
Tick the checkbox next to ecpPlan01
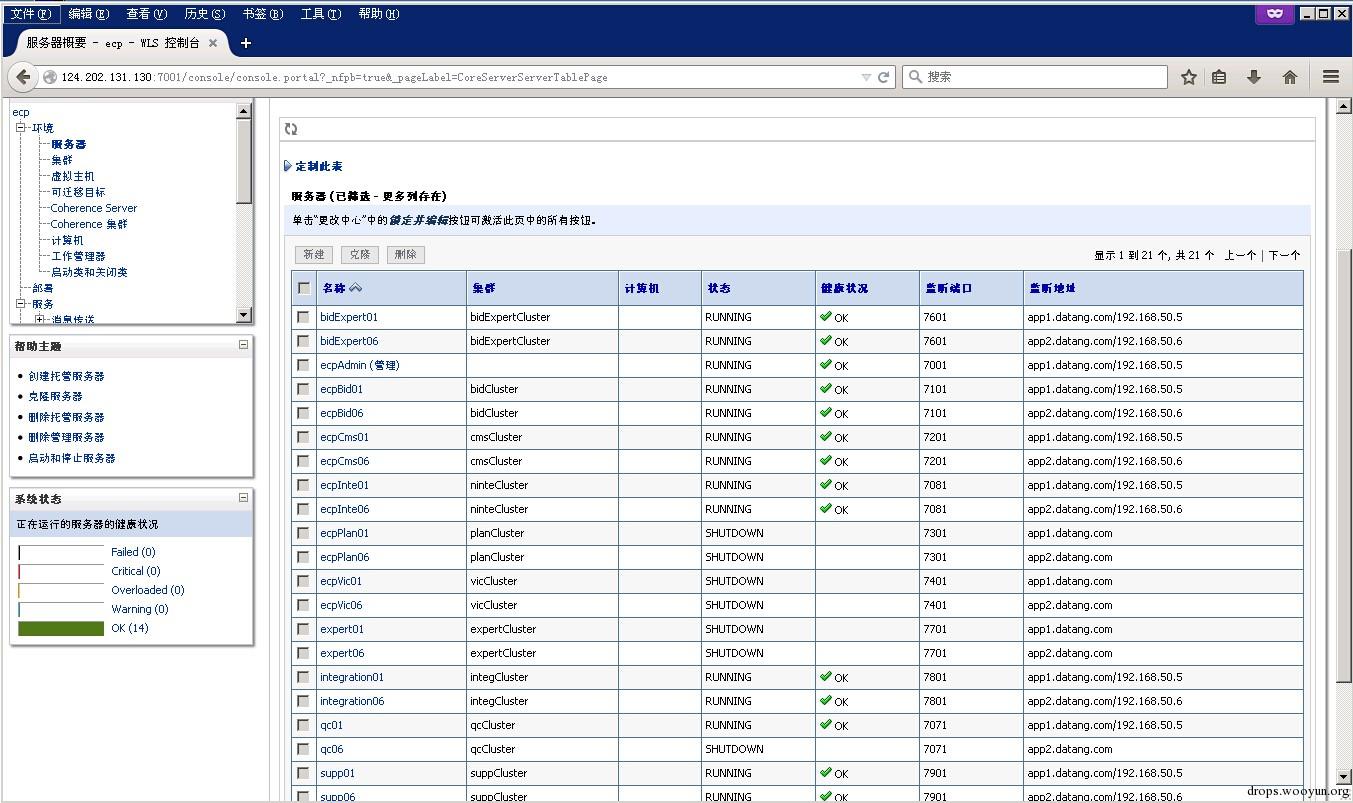pyautogui.click(x=304, y=533)
